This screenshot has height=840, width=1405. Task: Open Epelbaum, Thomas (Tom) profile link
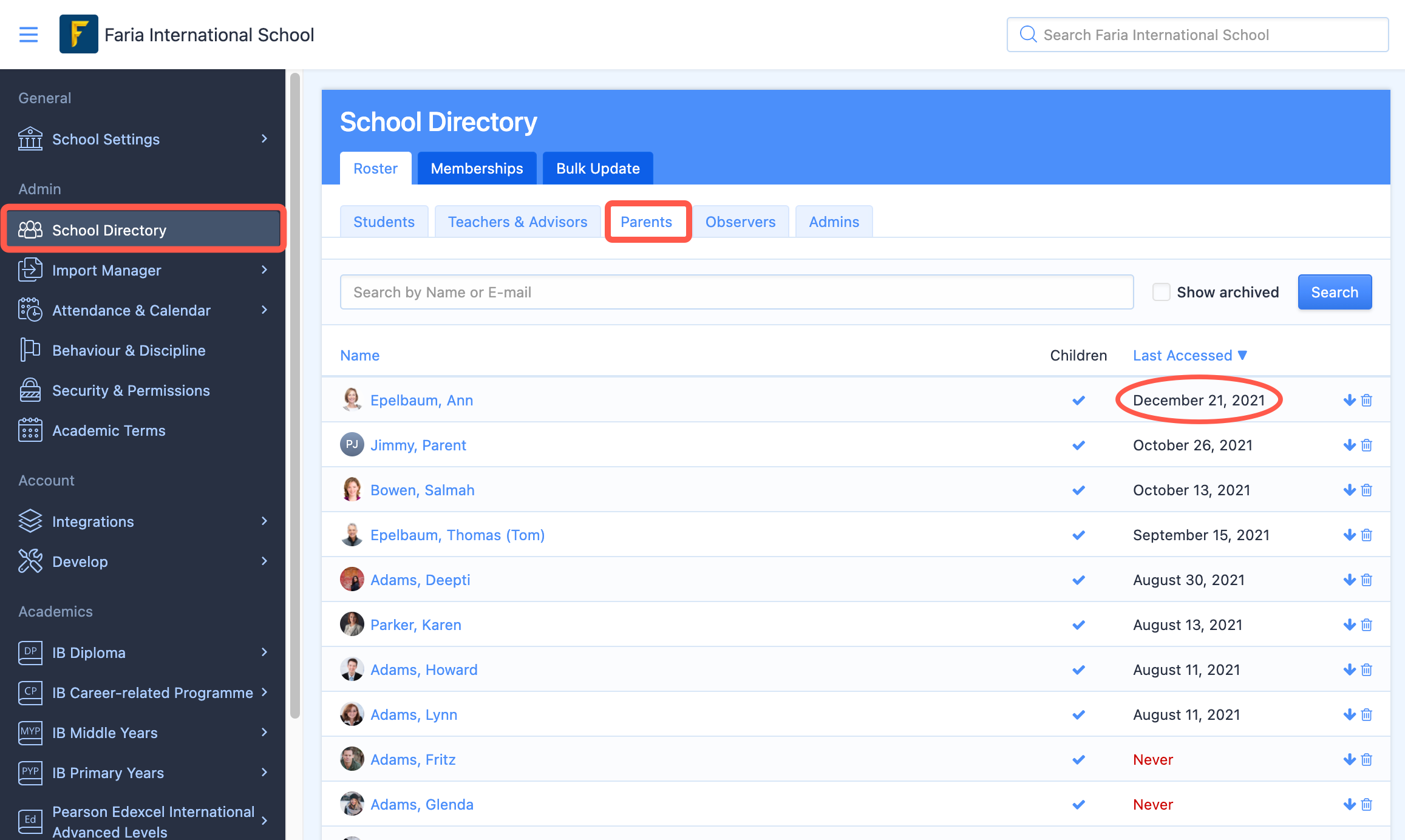tap(457, 535)
